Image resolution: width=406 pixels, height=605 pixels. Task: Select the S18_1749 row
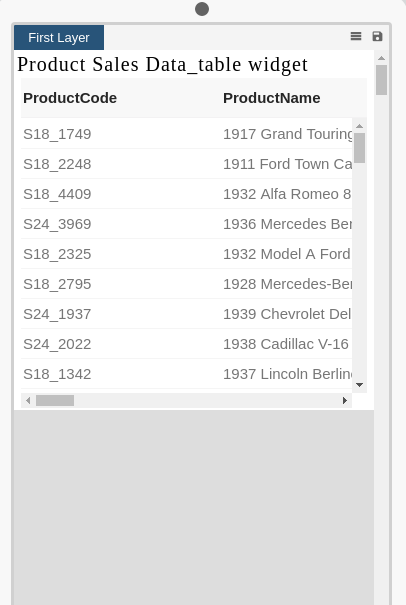(x=186, y=134)
